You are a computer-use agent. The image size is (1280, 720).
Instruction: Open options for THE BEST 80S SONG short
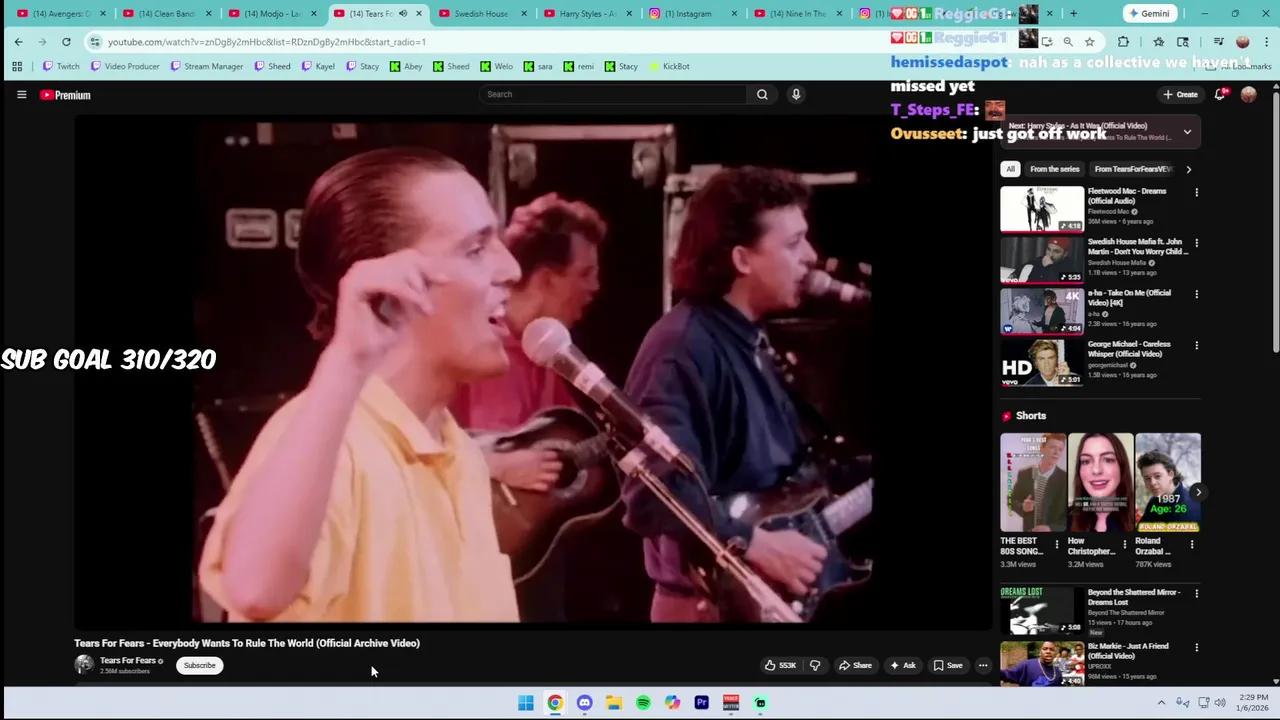[1056, 544]
